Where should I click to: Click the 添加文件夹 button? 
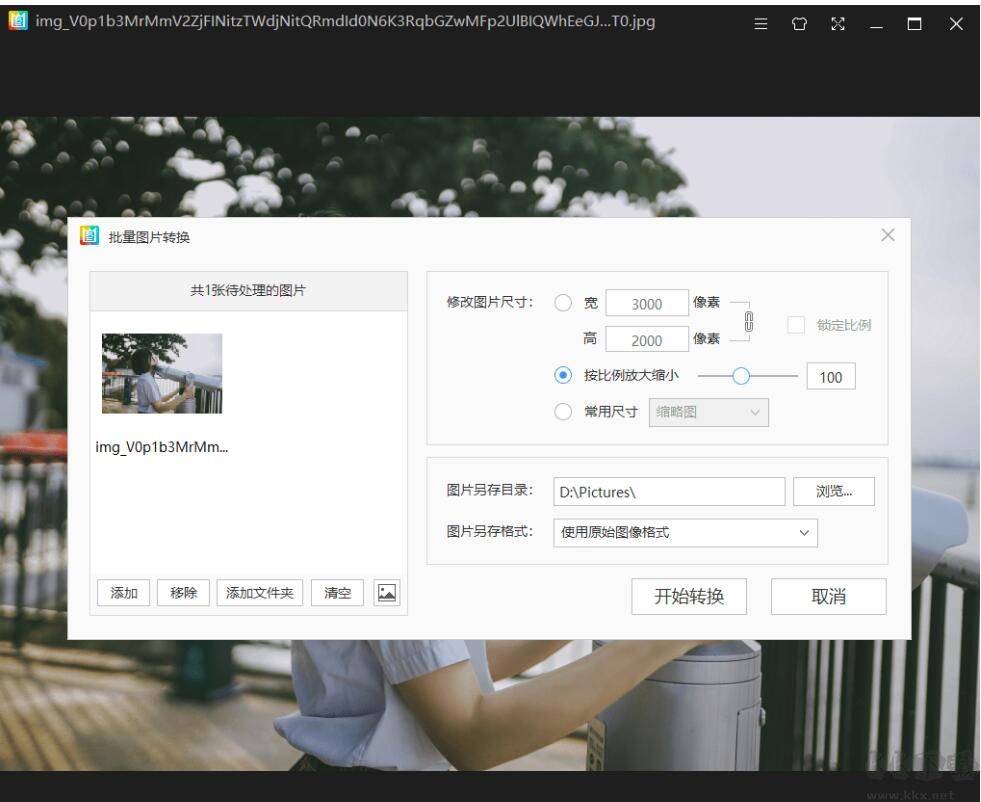coord(259,592)
